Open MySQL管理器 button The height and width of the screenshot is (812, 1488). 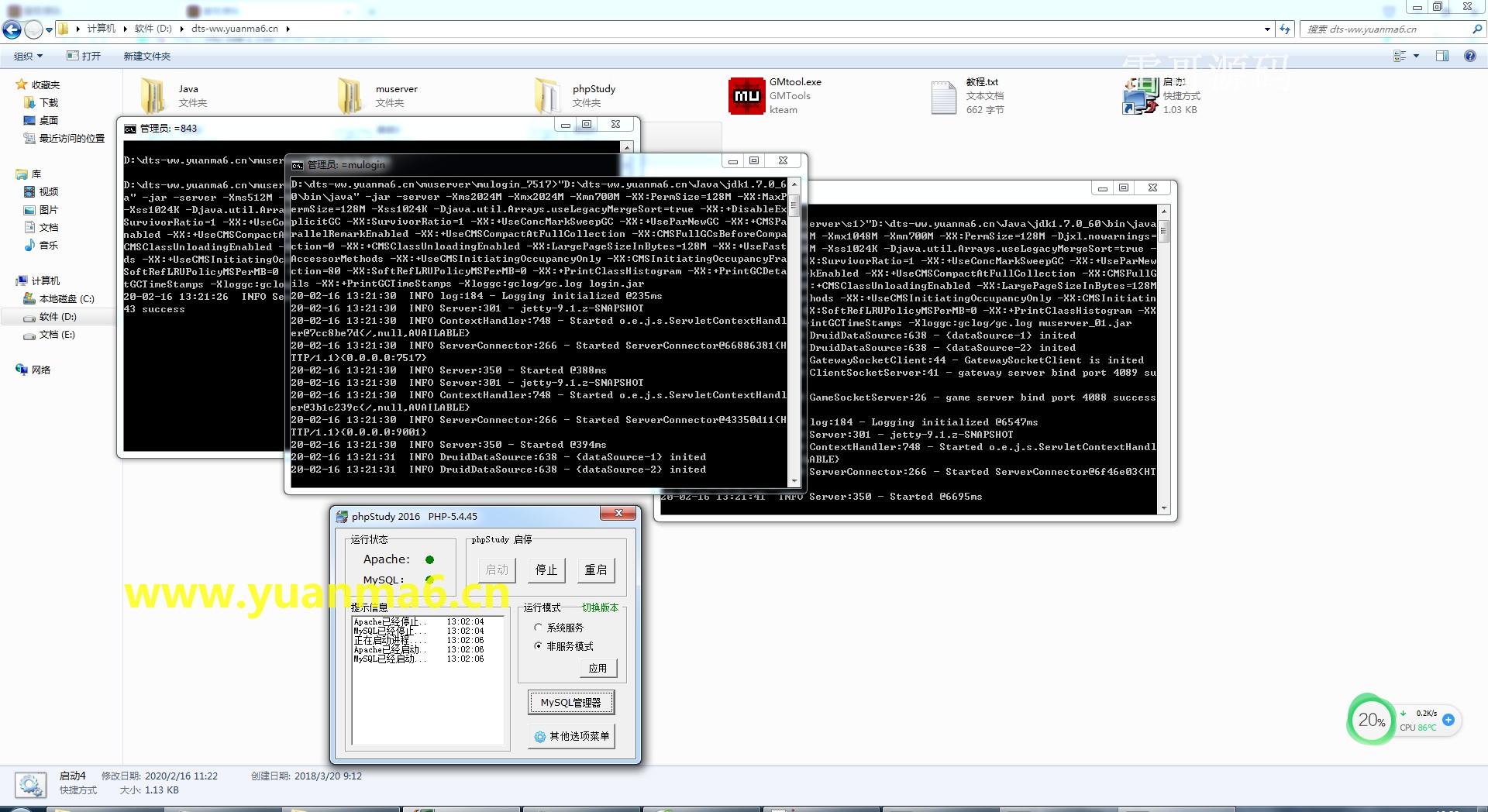pos(571,703)
